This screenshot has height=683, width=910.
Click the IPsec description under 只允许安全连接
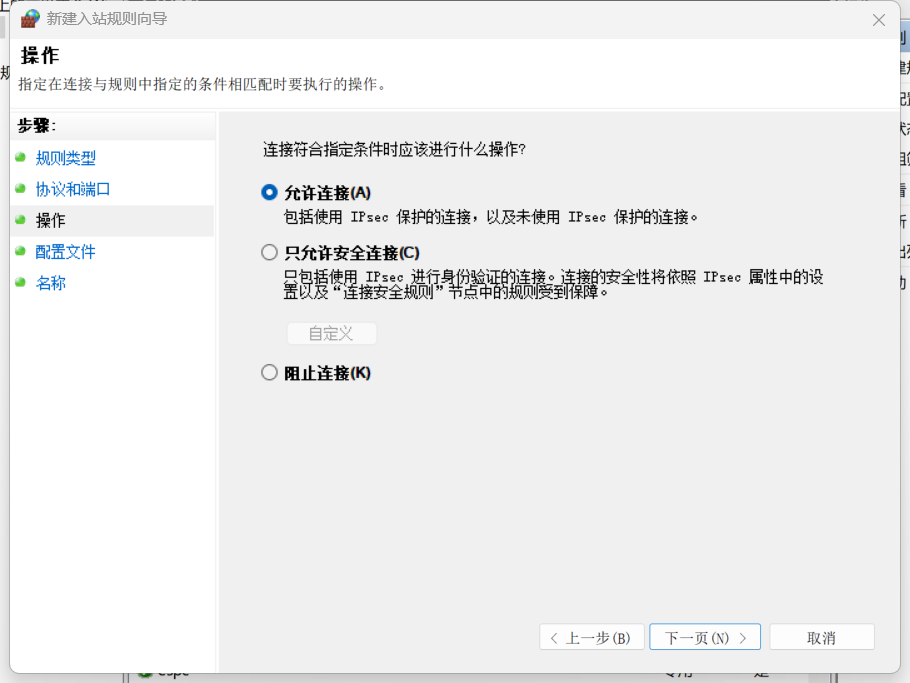(x=553, y=284)
